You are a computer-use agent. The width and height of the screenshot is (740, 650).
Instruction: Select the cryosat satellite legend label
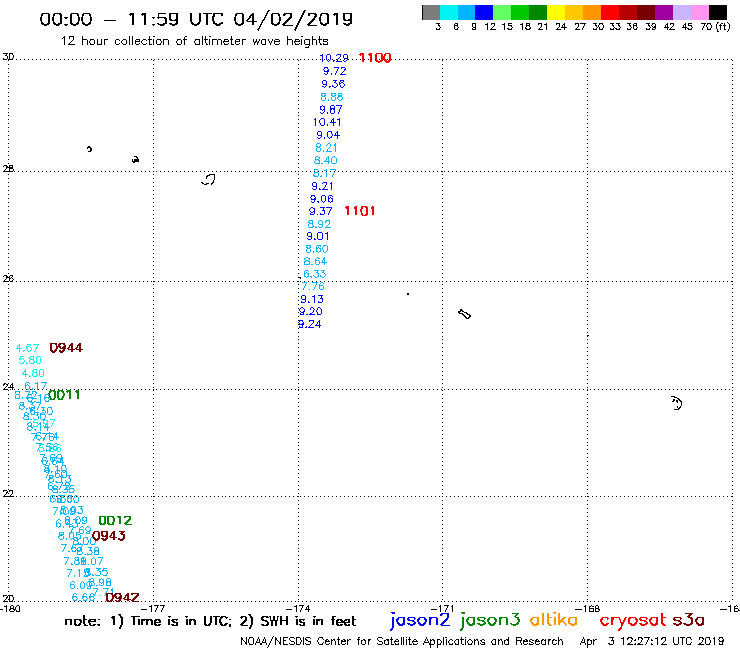click(x=632, y=620)
